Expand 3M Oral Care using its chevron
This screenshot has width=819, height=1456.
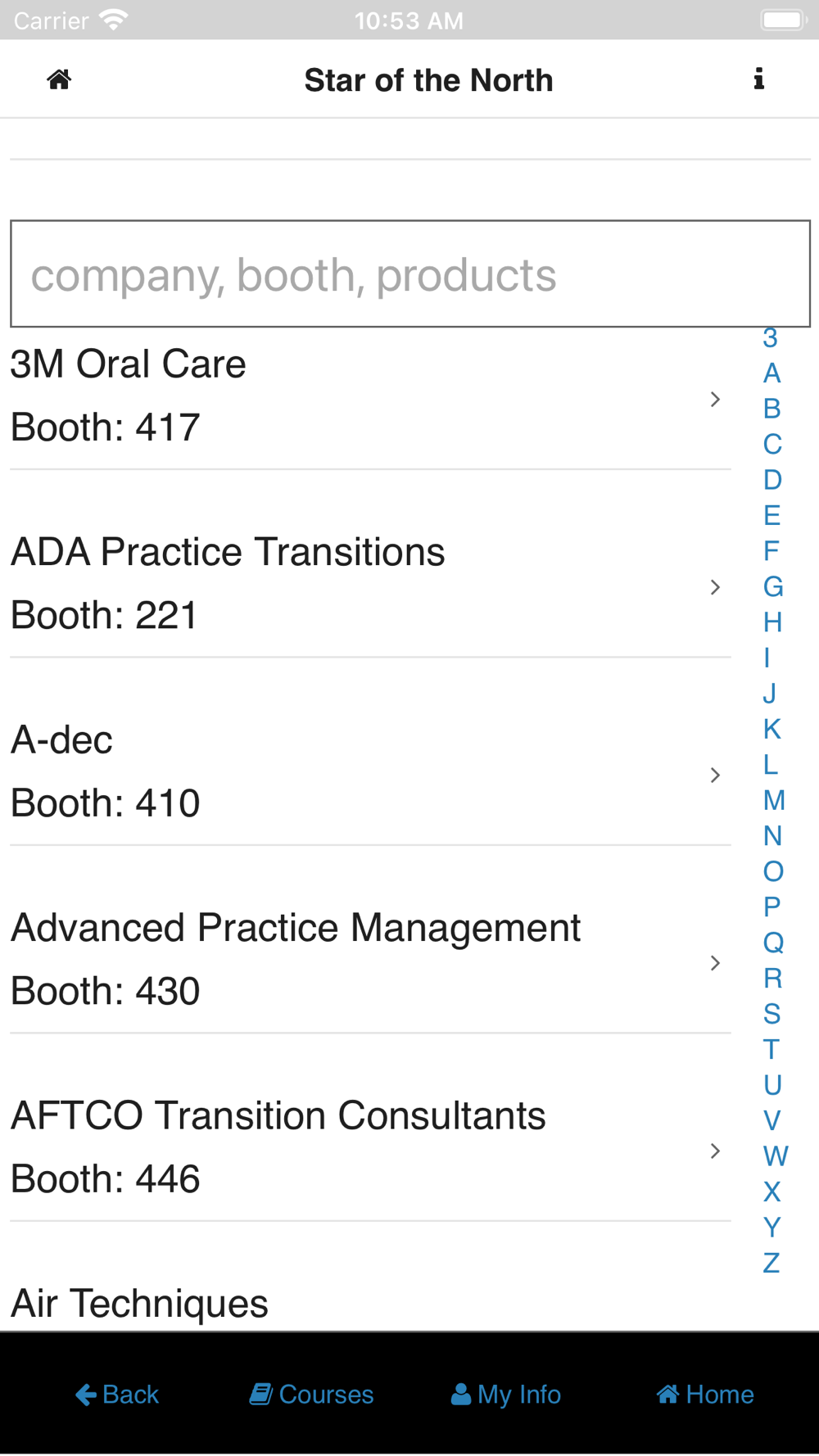(x=715, y=399)
